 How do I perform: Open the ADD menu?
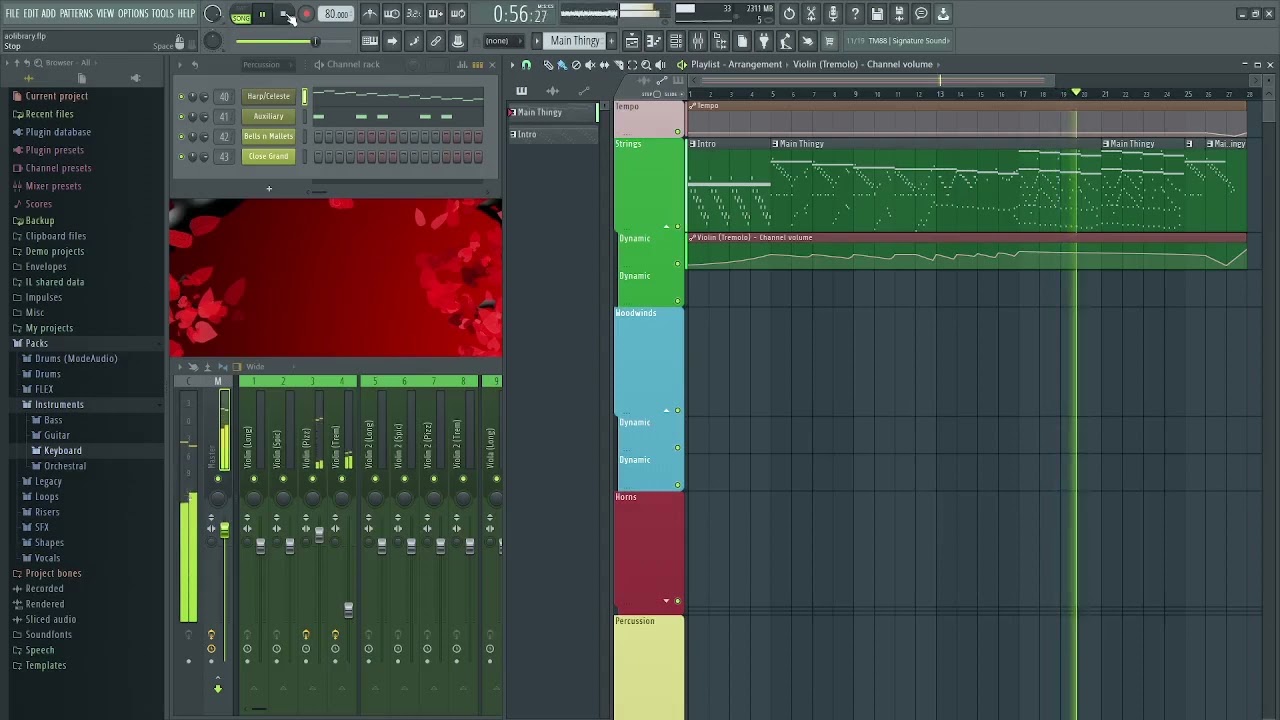pyautogui.click(x=48, y=14)
